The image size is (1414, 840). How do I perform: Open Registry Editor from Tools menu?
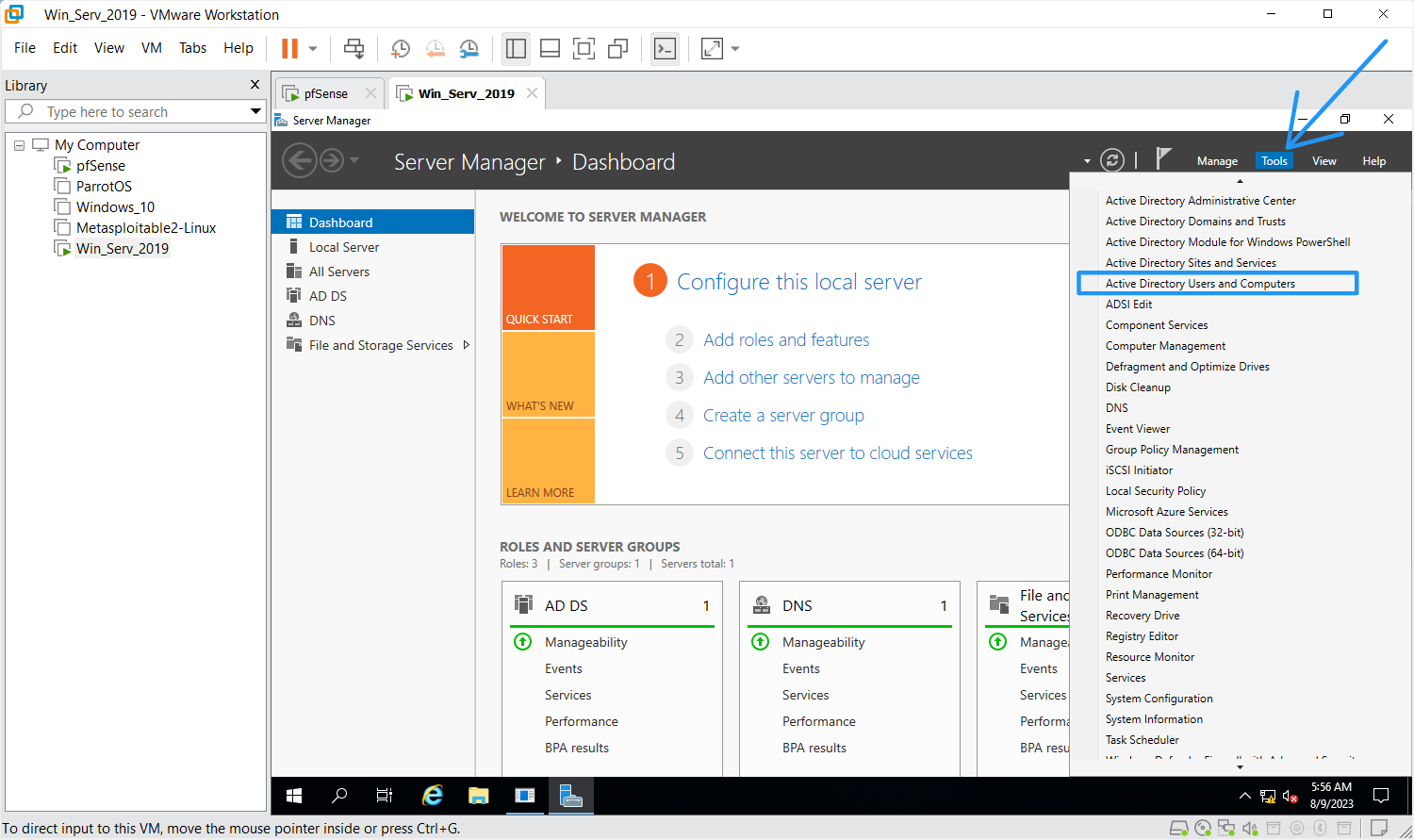pos(1142,636)
